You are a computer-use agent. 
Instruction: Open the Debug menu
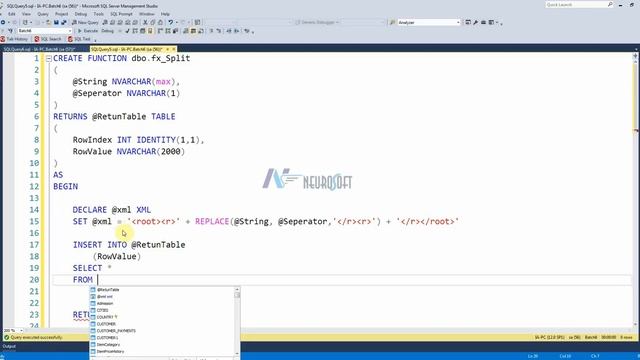tap(81, 14)
